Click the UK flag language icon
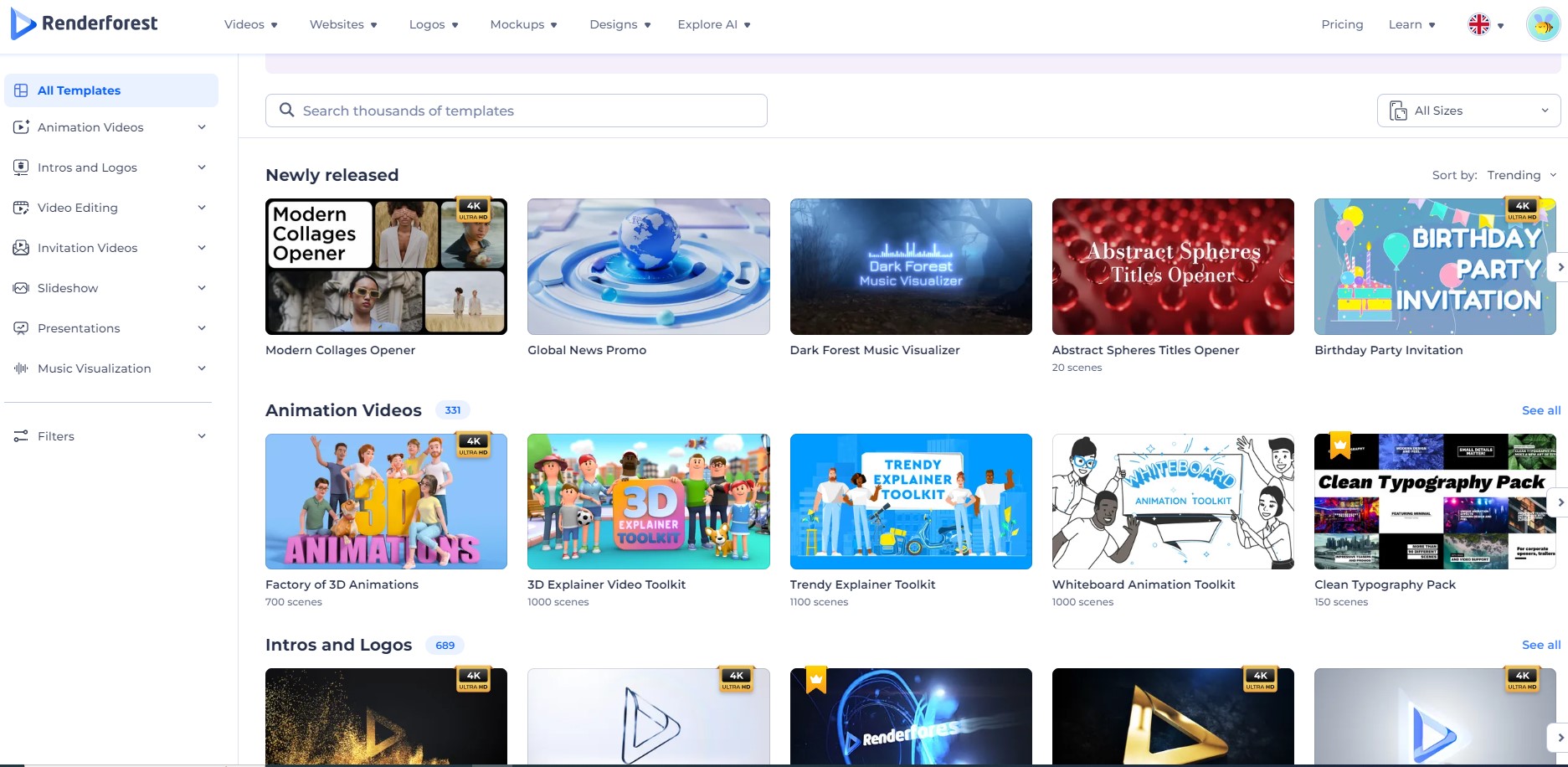The height and width of the screenshot is (767, 1568). [x=1479, y=25]
